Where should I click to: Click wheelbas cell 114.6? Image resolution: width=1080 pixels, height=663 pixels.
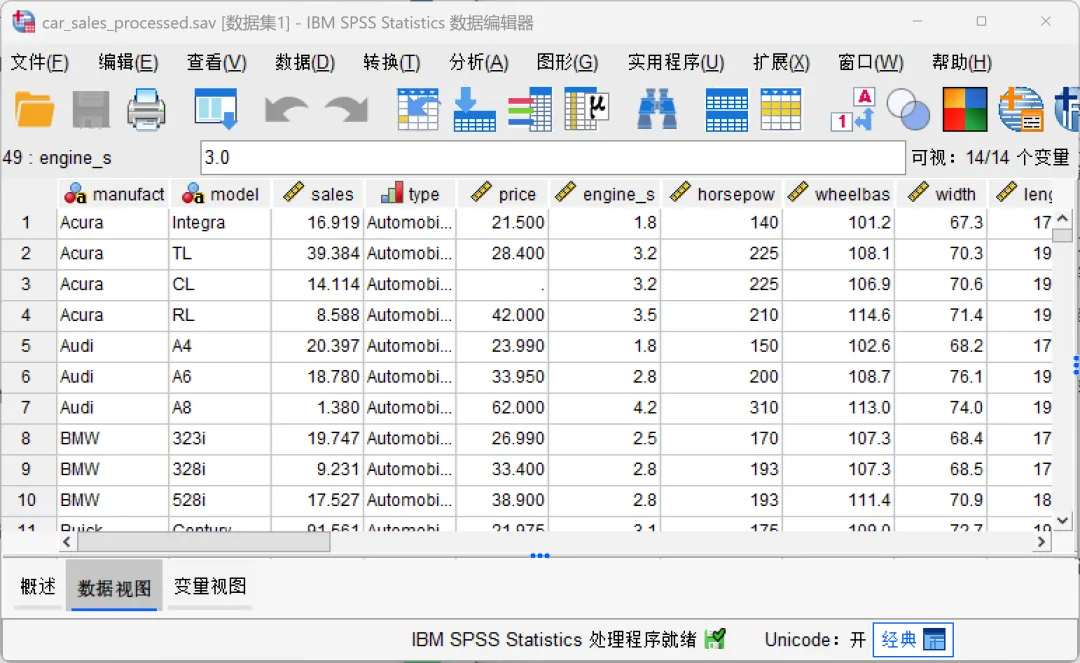click(838, 315)
